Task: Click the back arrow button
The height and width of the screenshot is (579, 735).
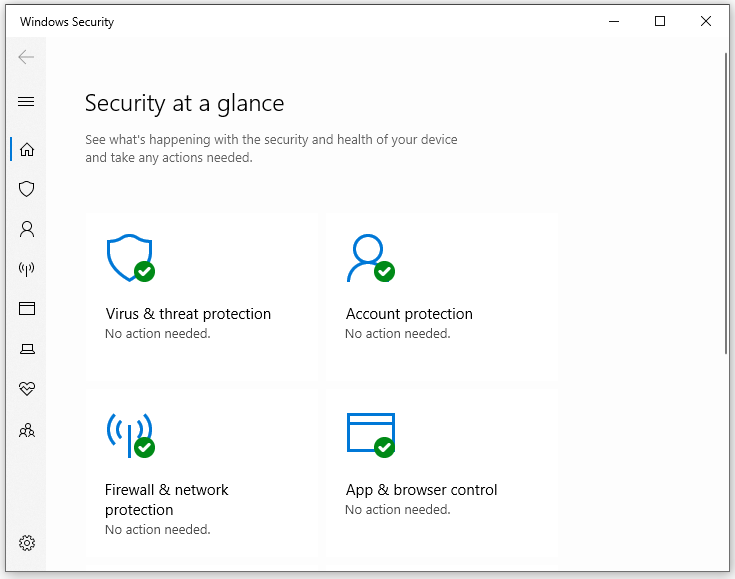Action: (27, 57)
